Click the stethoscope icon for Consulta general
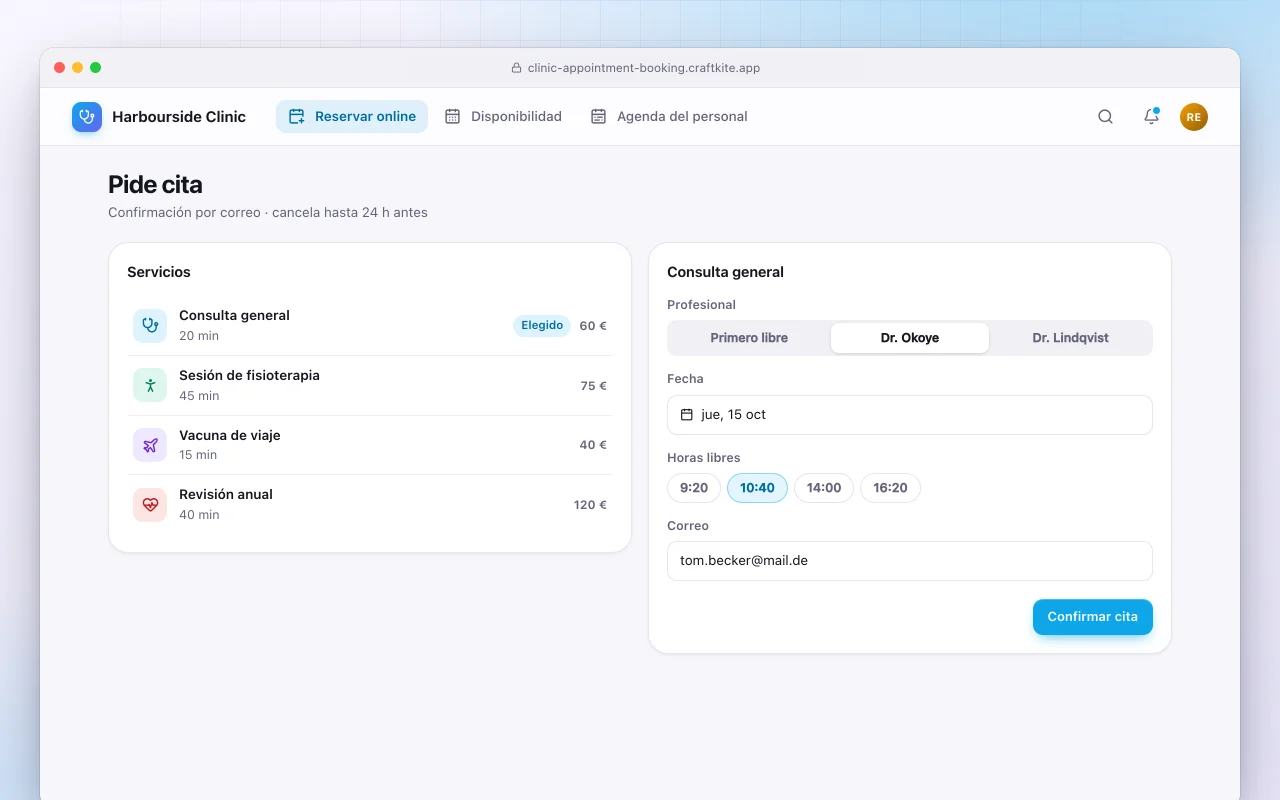This screenshot has width=1280, height=800. (150, 325)
